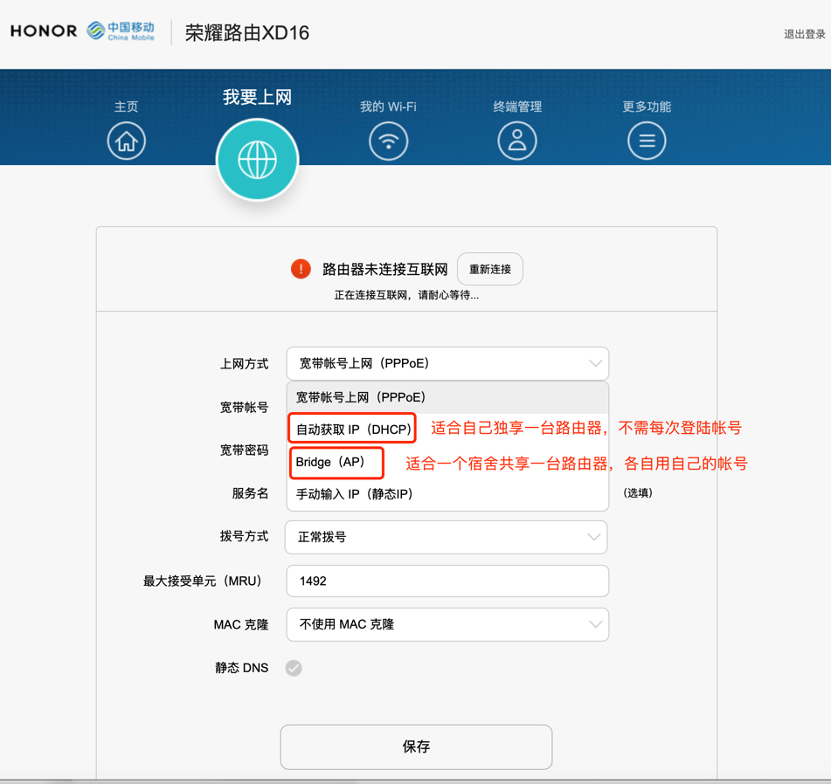Viewport: 832px width, 784px height.
Task: Click the HONOR logo
Action: click(44, 31)
